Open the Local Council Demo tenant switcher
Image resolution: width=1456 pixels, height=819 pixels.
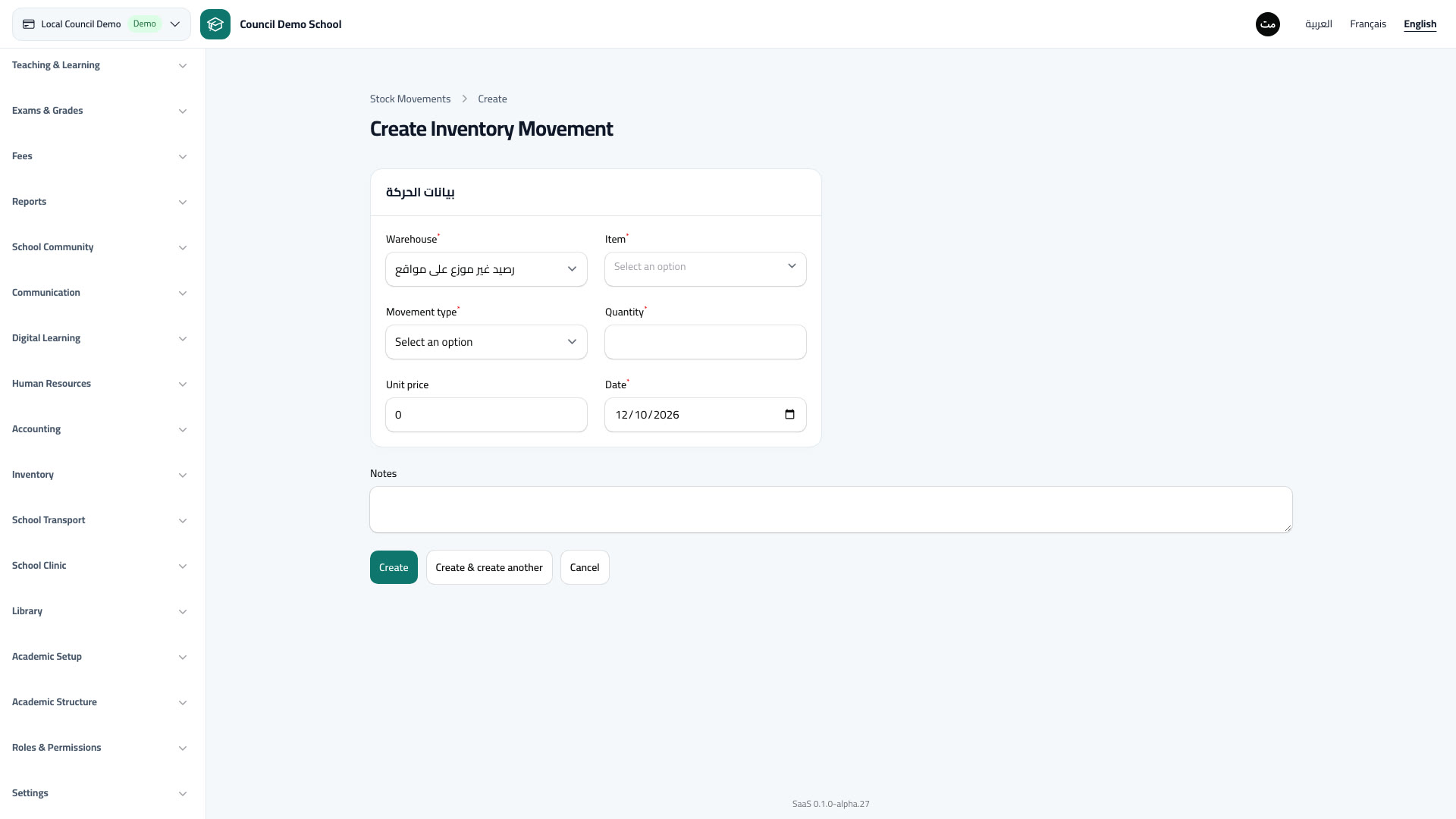coord(102,24)
